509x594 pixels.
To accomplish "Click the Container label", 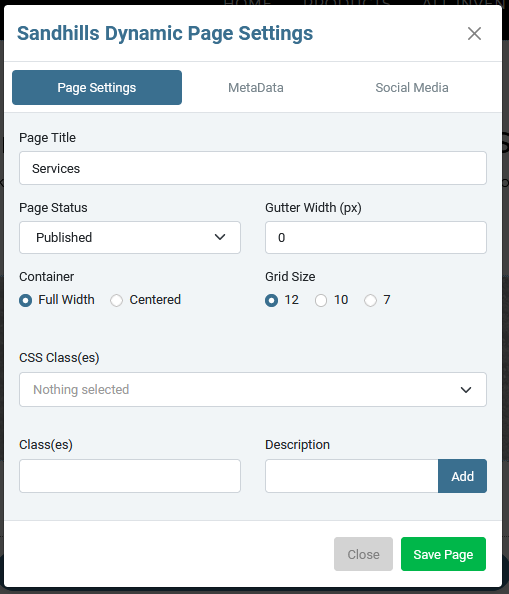I will 47,277.
